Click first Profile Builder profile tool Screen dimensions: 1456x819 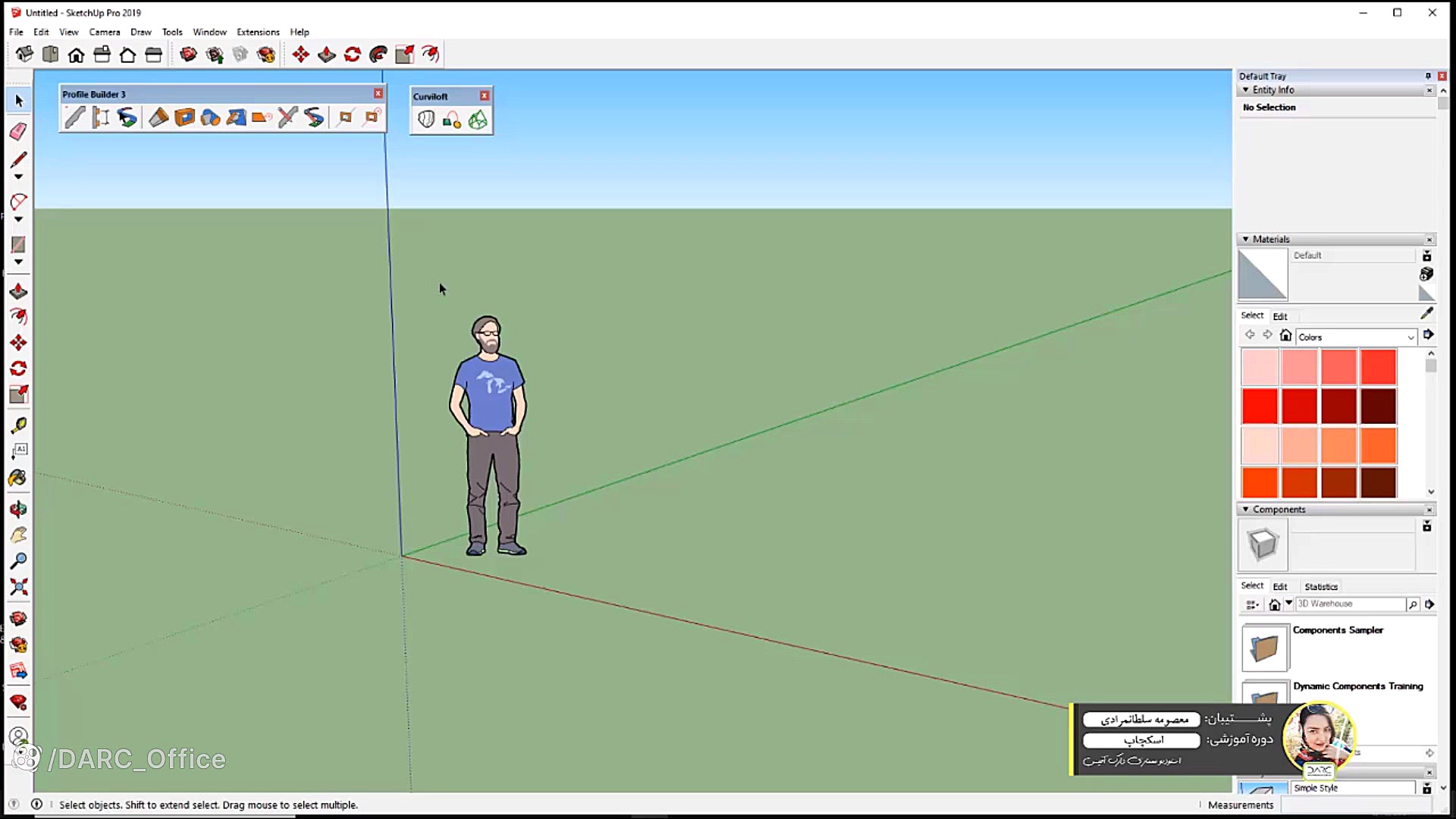[x=75, y=118]
